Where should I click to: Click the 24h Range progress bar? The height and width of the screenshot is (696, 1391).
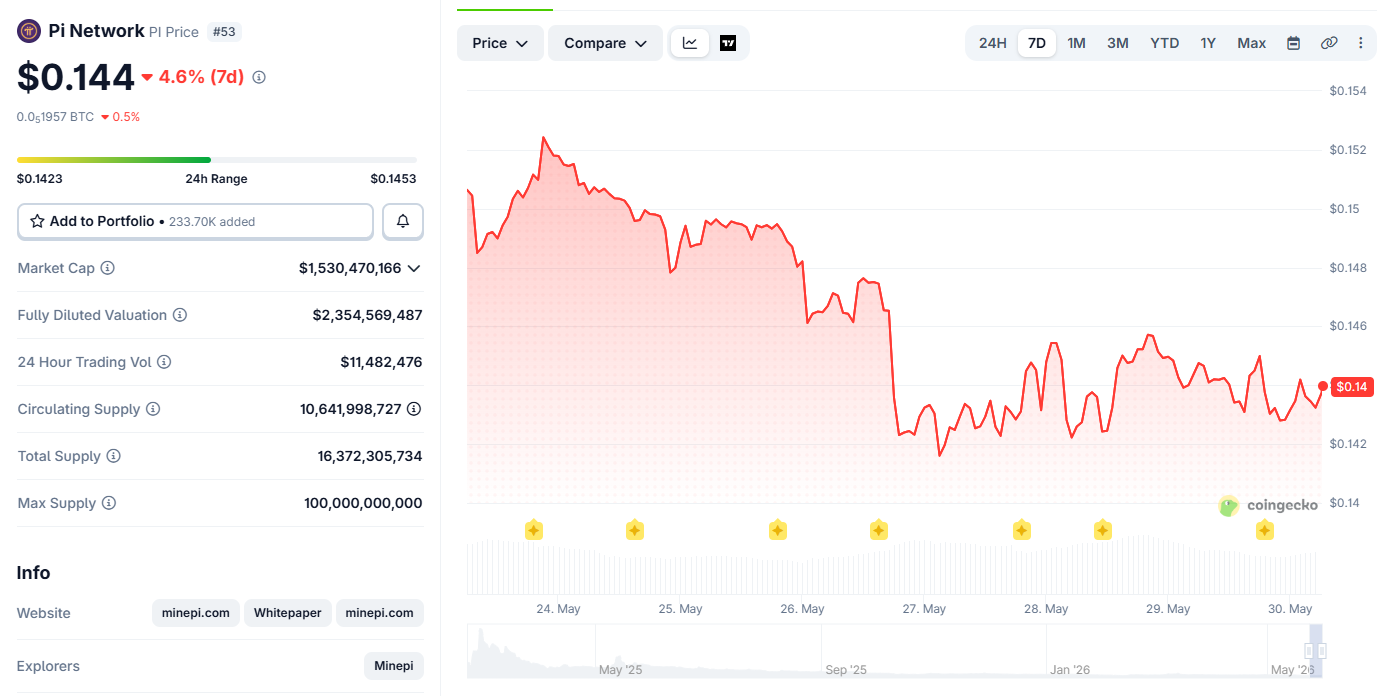(x=217, y=160)
